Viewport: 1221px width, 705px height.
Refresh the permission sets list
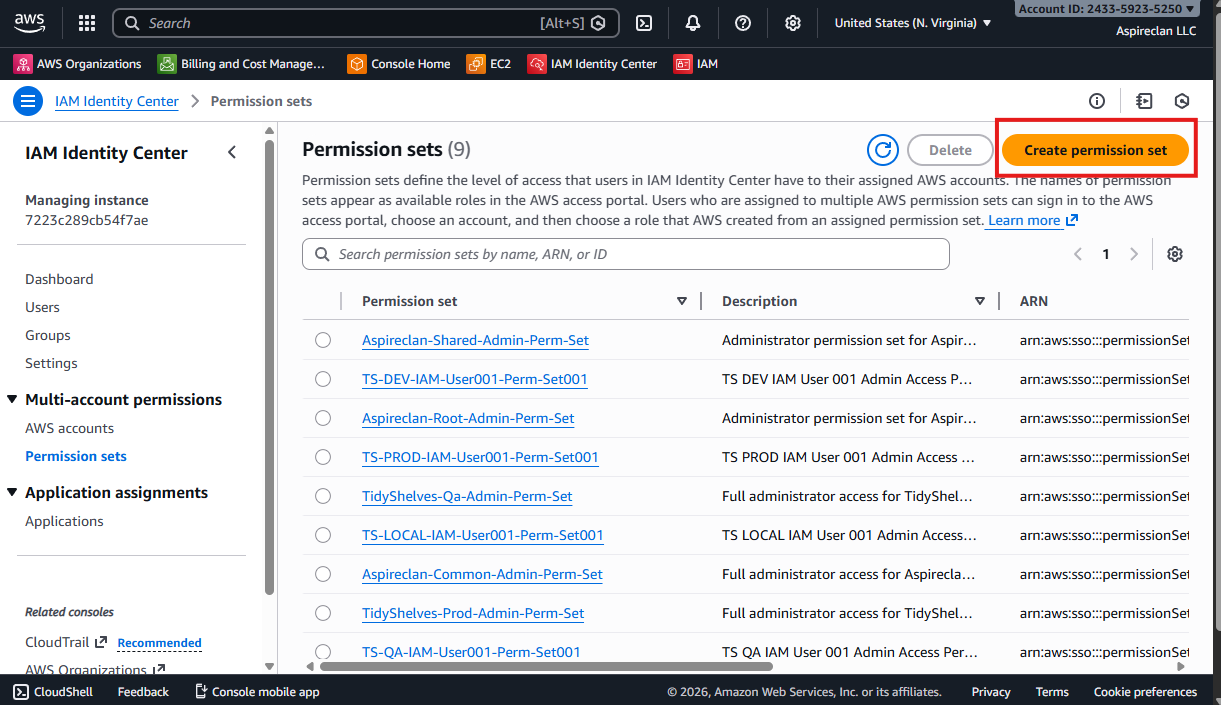coord(883,150)
